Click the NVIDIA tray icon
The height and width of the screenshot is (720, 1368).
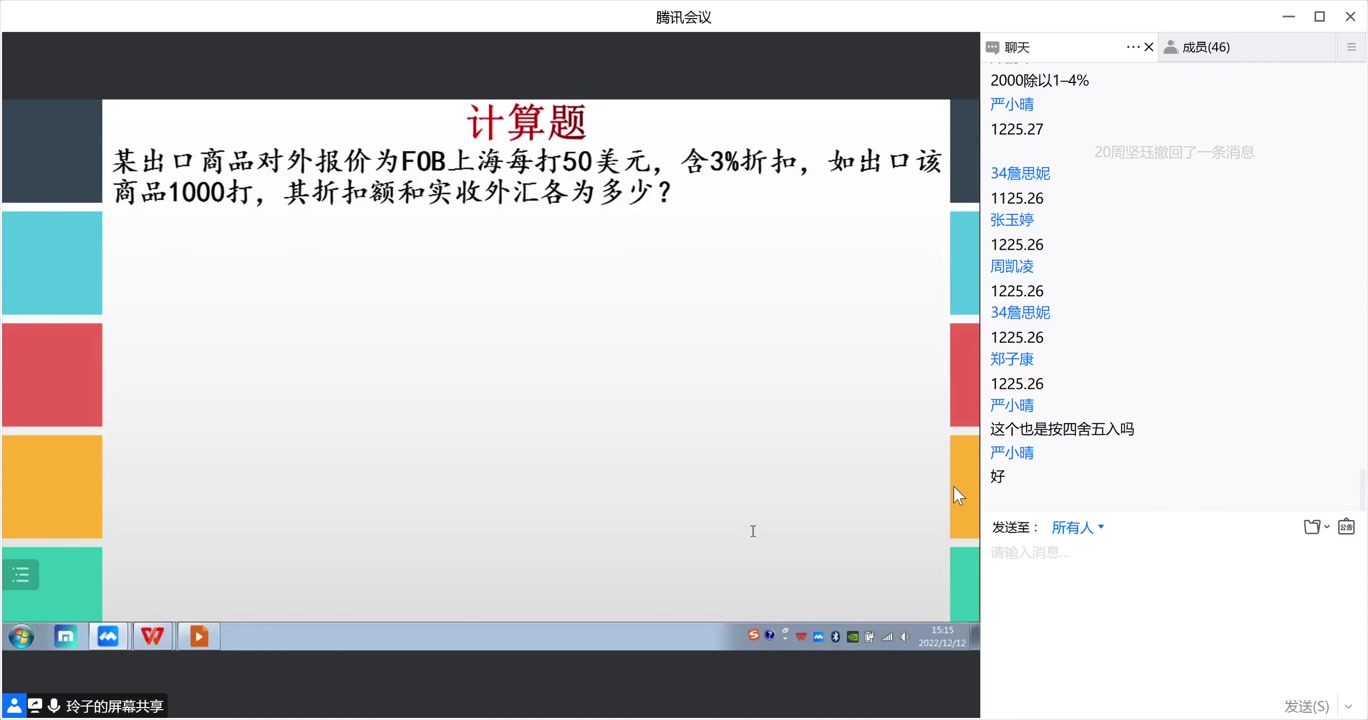pos(852,636)
